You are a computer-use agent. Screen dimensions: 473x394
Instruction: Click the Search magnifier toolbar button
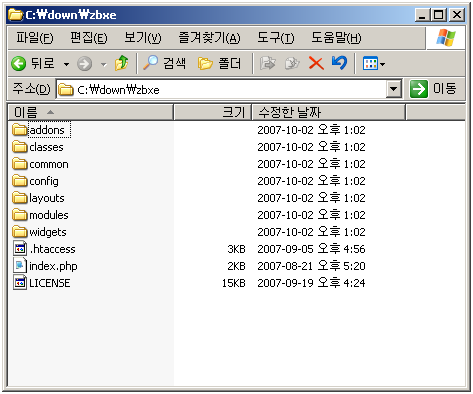(x=165, y=63)
